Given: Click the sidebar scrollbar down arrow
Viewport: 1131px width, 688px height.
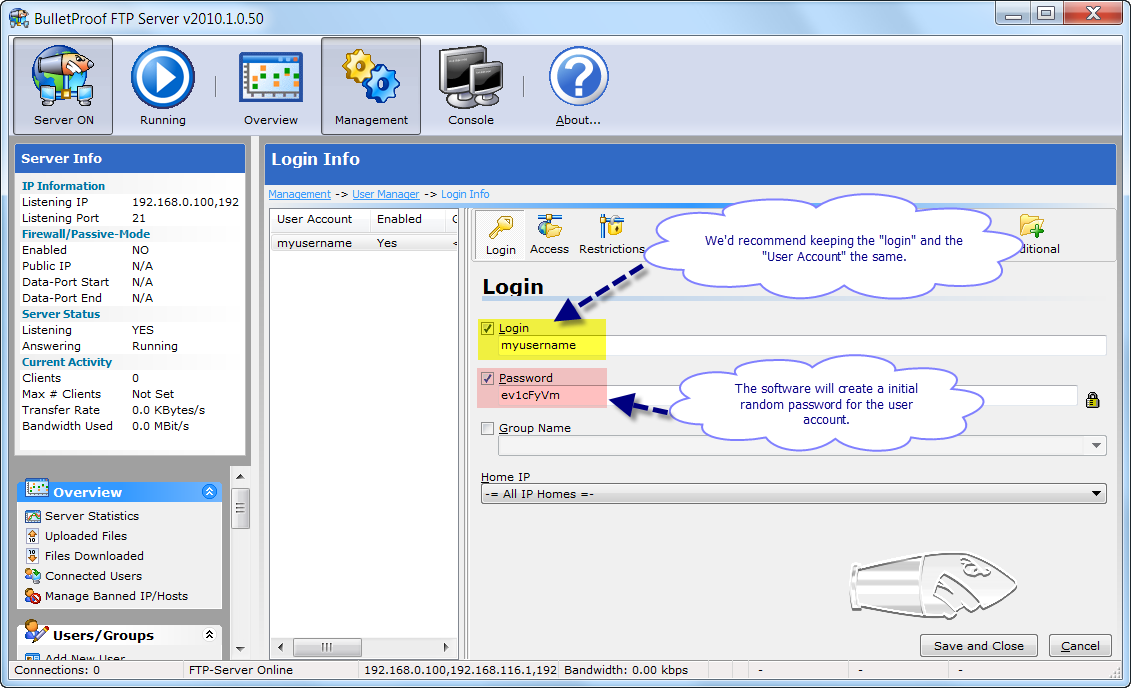Looking at the screenshot, I should (x=240, y=649).
